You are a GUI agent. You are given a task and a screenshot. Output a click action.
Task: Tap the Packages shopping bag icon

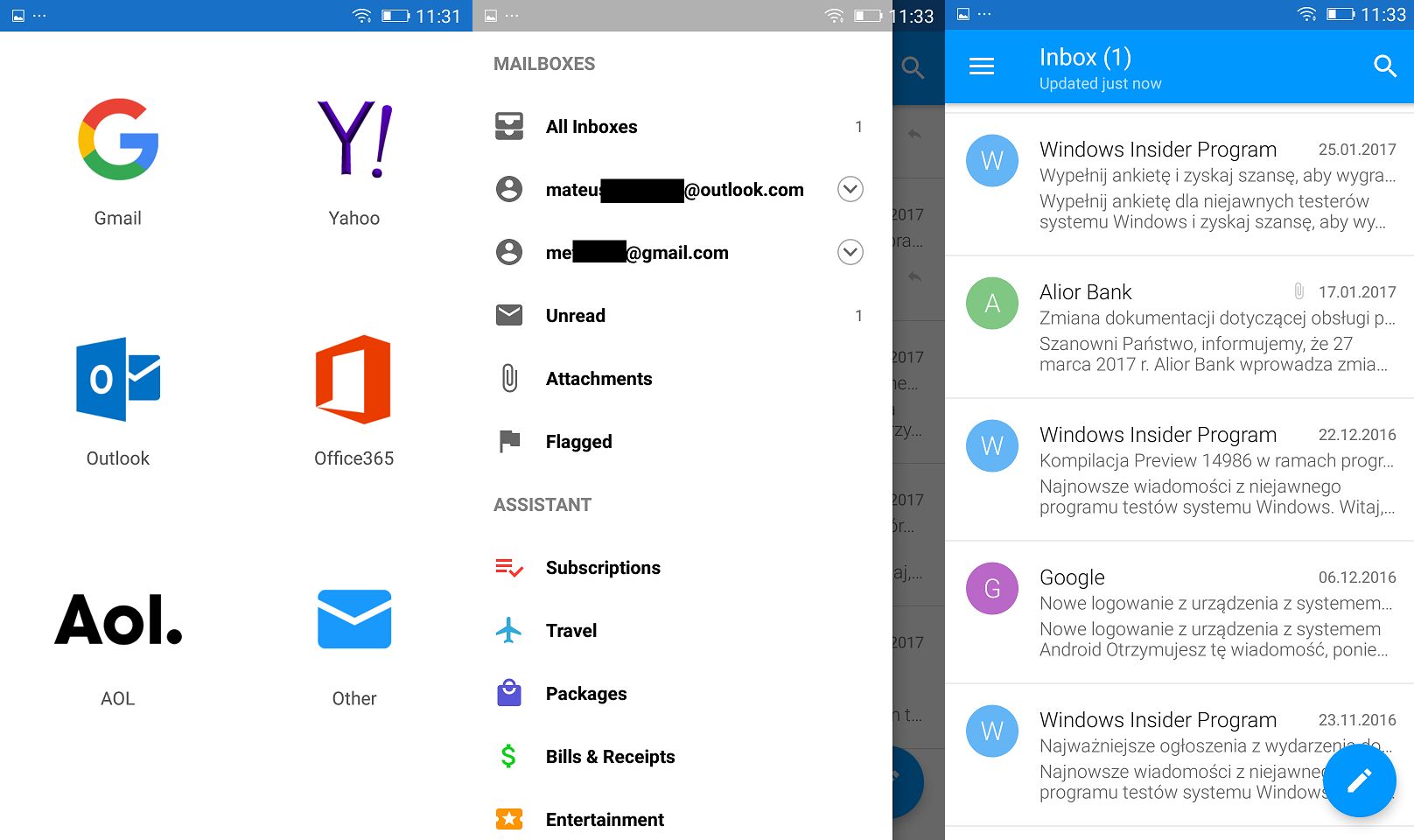pyautogui.click(x=509, y=693)
